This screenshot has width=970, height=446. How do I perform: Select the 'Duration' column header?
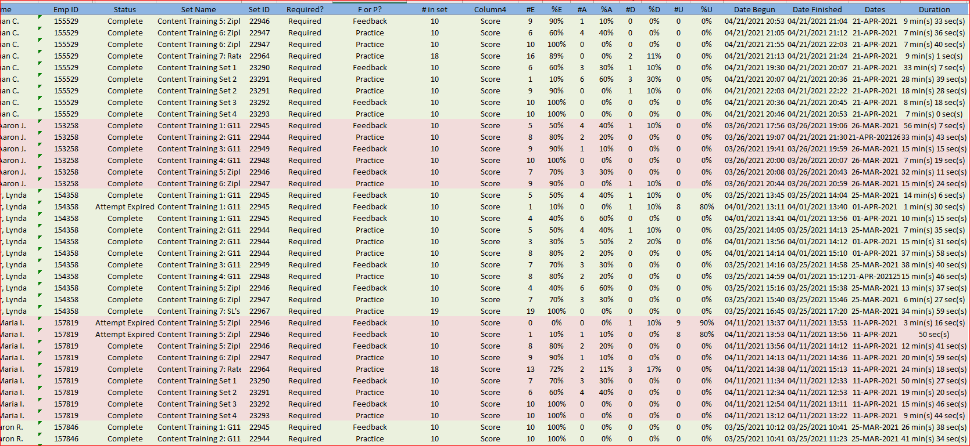coord(934,9)
